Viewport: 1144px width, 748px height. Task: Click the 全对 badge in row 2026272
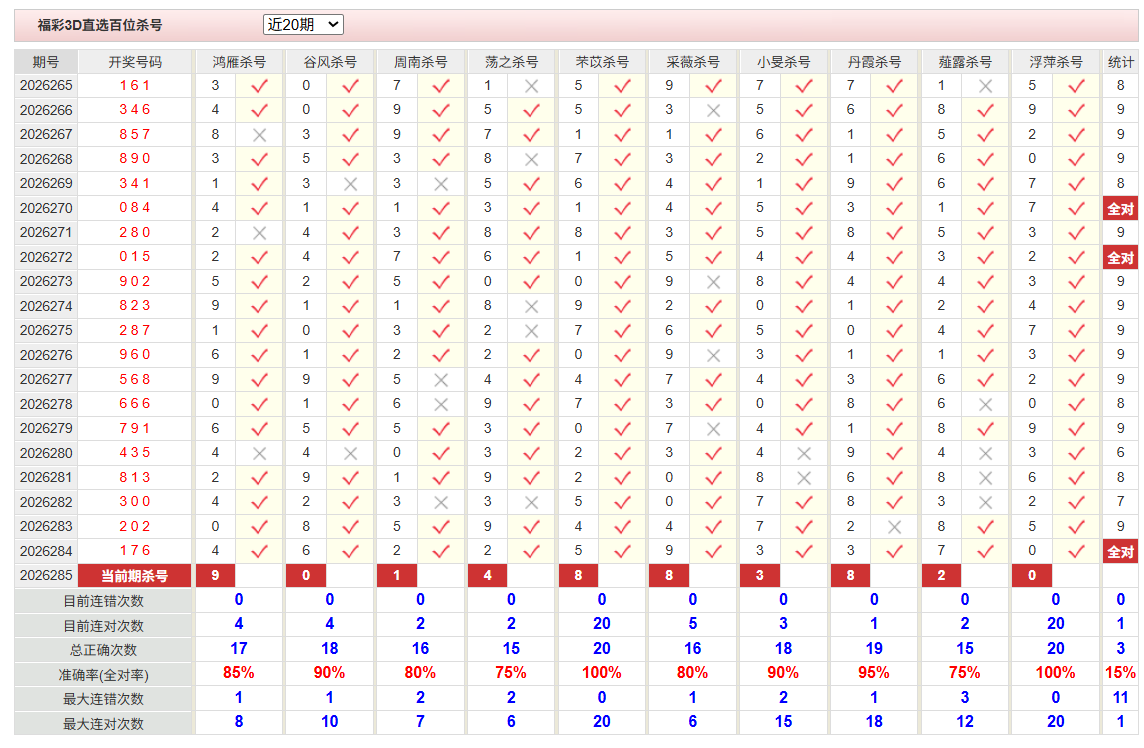pos(1120,258)
